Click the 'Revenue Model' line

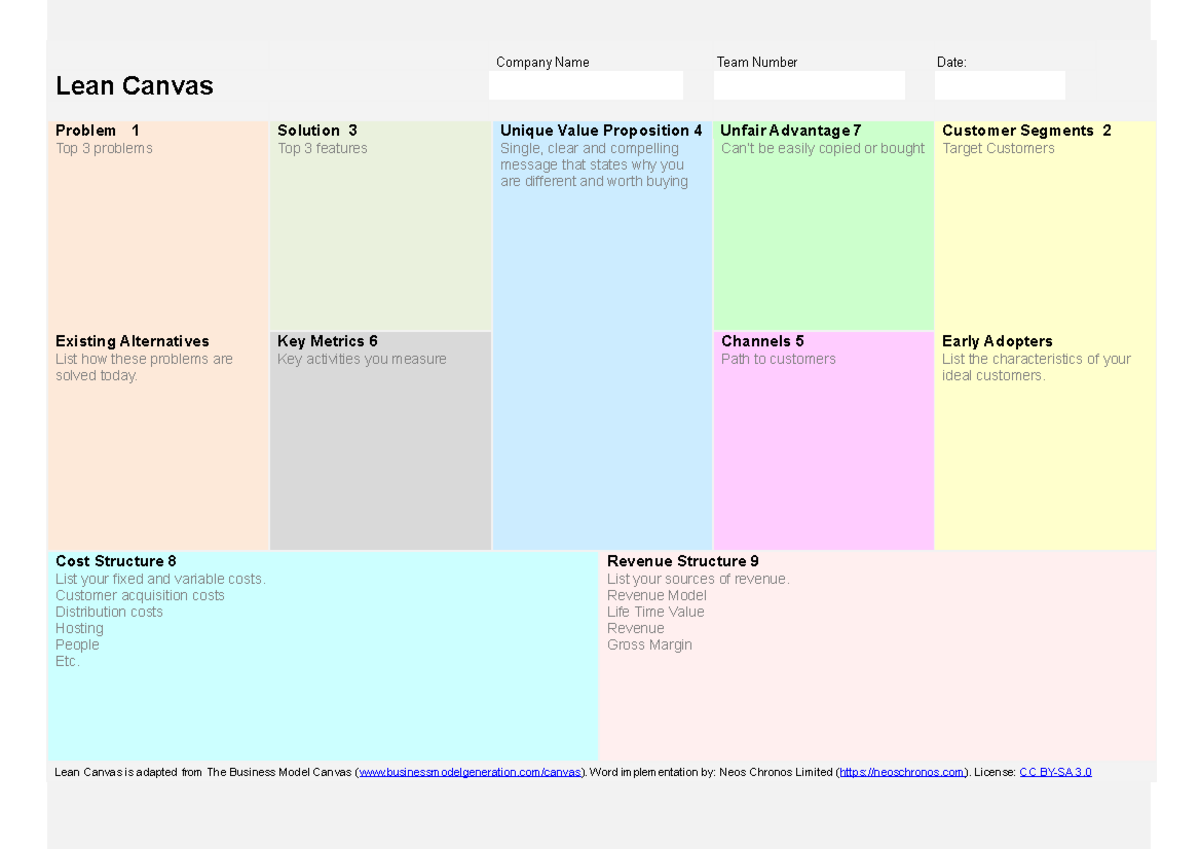click(x=656, y=596)
